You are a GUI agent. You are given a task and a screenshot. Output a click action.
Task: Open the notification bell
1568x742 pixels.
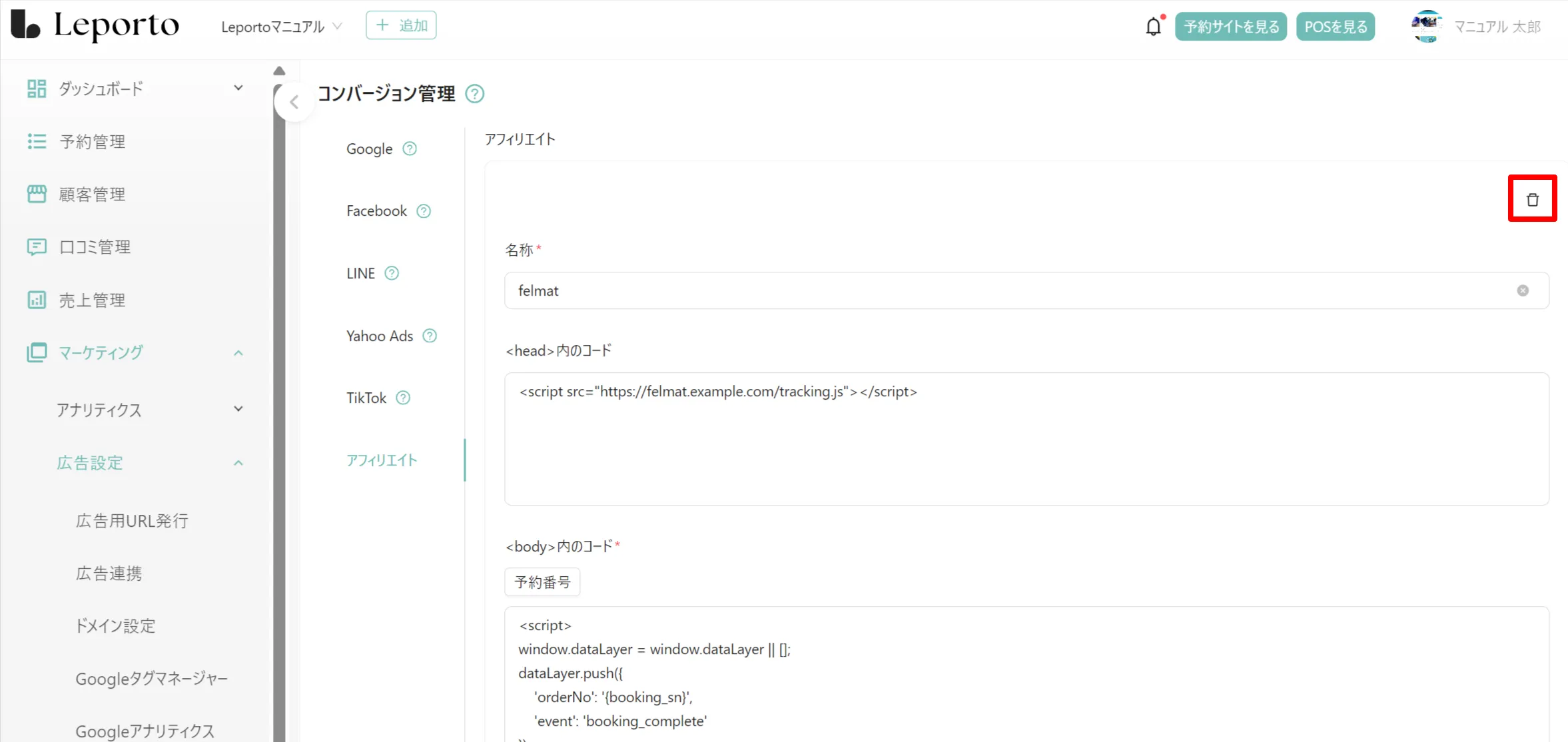click(1154, 27)
